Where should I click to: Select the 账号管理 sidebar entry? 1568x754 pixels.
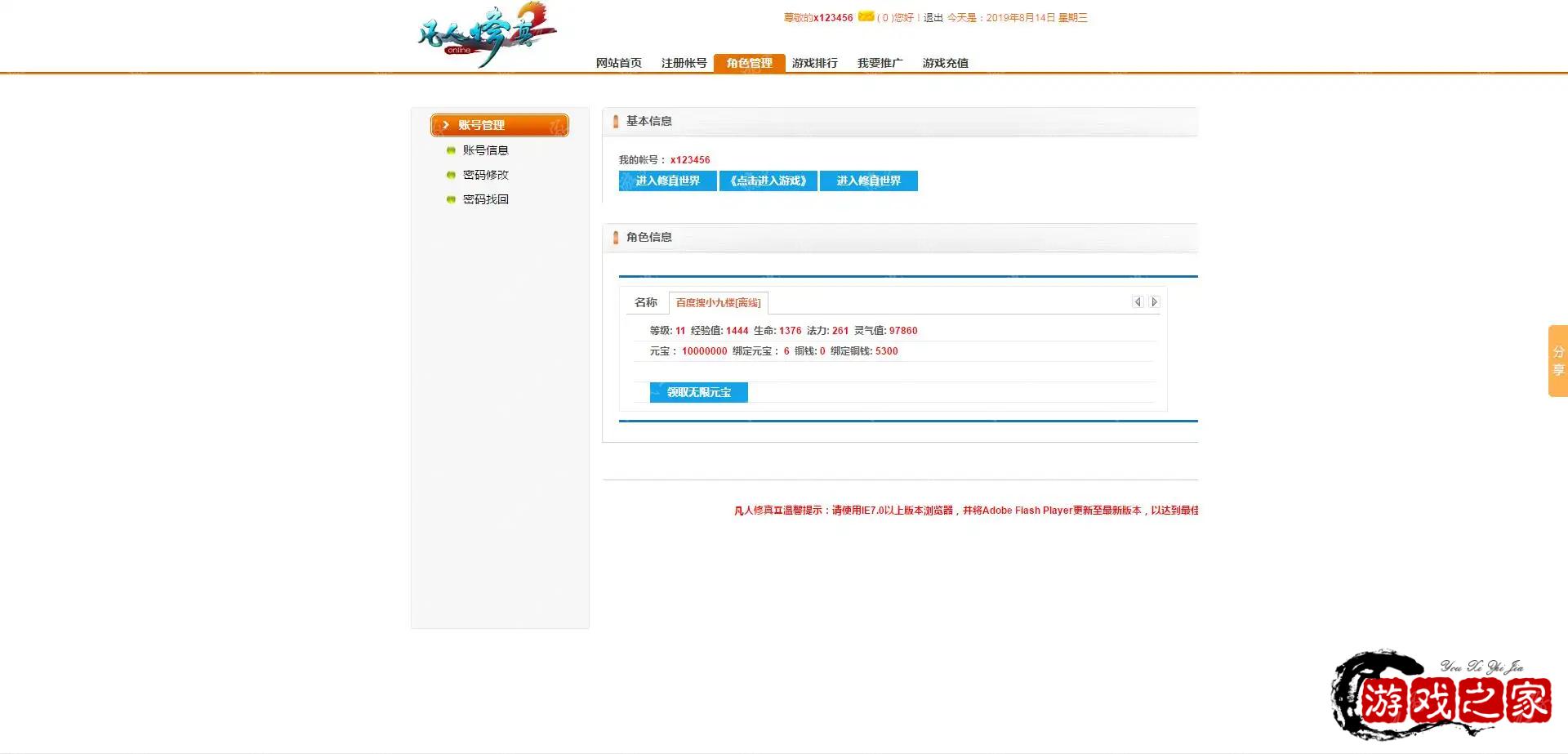[x=500, y=125]
